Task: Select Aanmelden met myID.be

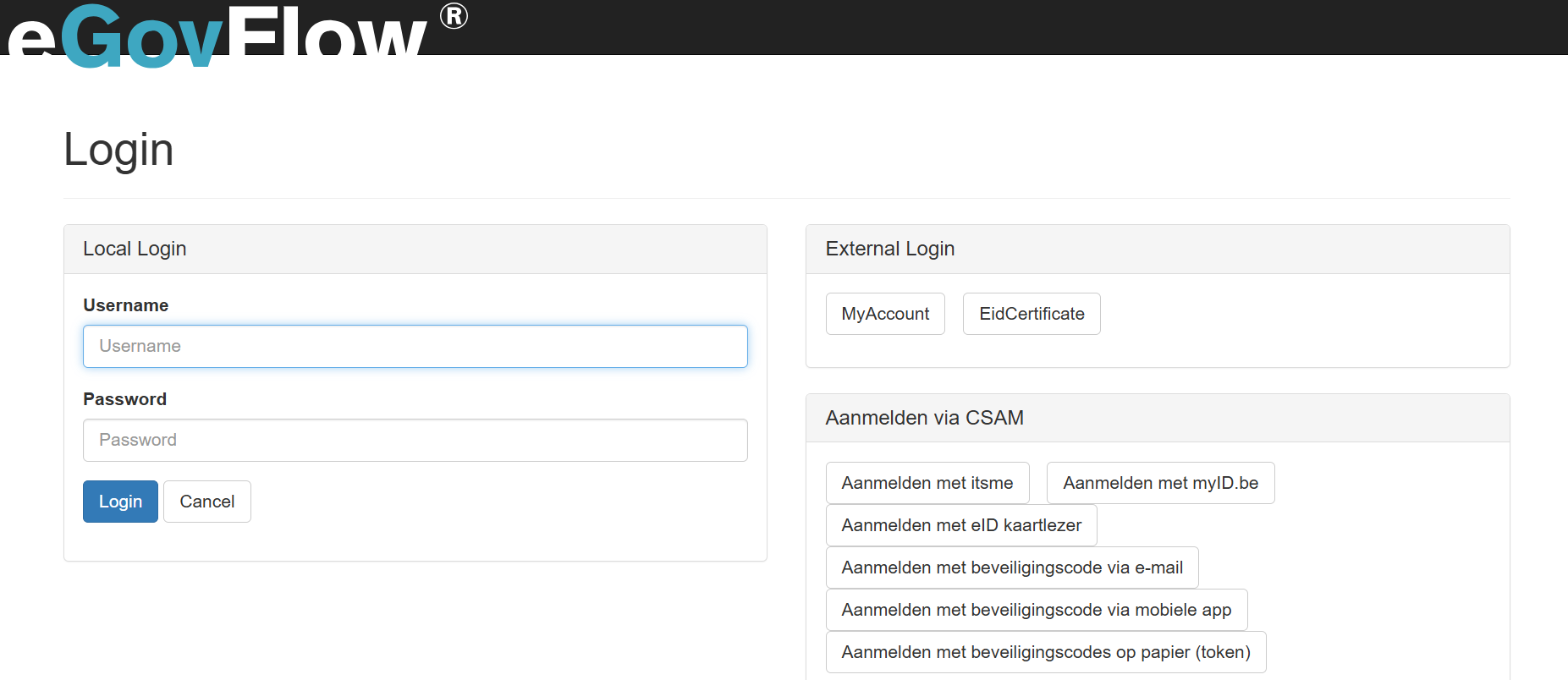Action: tap(1160, 483)
